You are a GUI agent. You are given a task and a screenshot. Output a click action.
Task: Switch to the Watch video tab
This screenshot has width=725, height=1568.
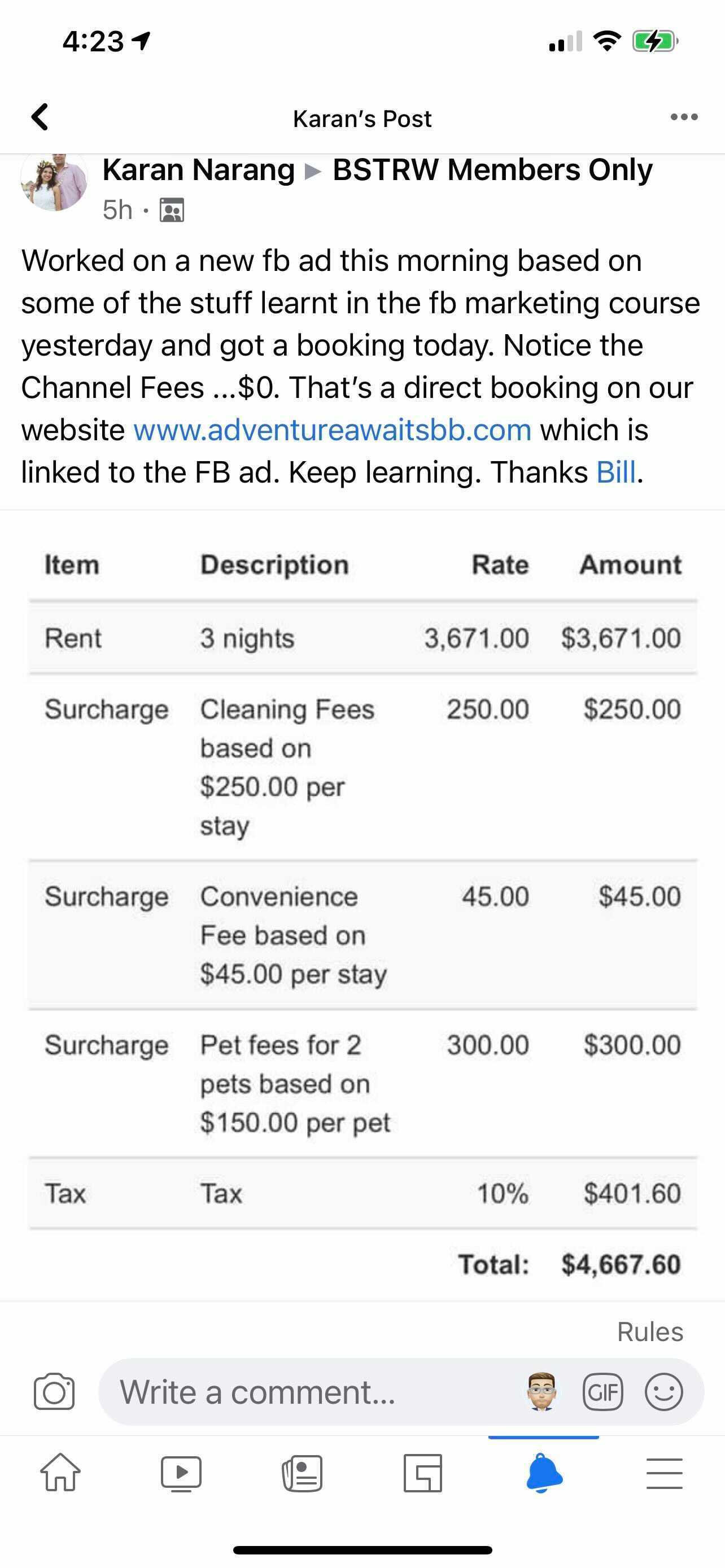[x=181, y=1473]
